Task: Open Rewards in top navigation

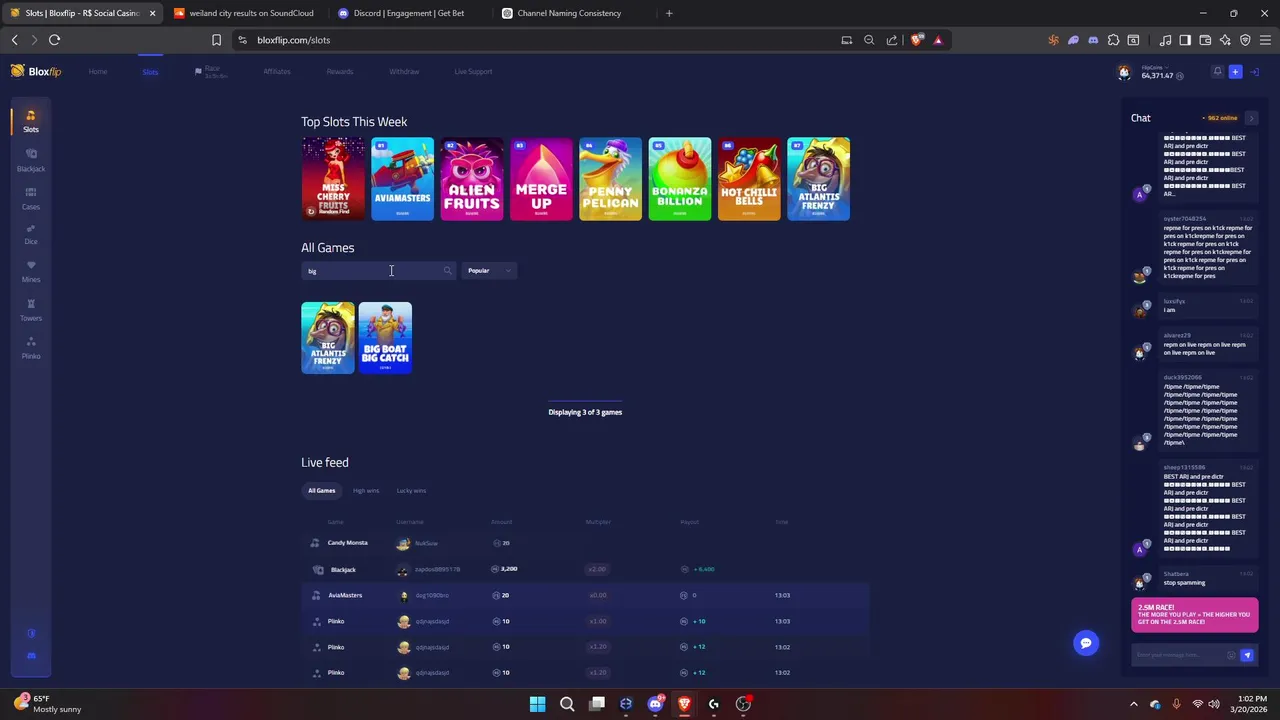Action: 340,72
